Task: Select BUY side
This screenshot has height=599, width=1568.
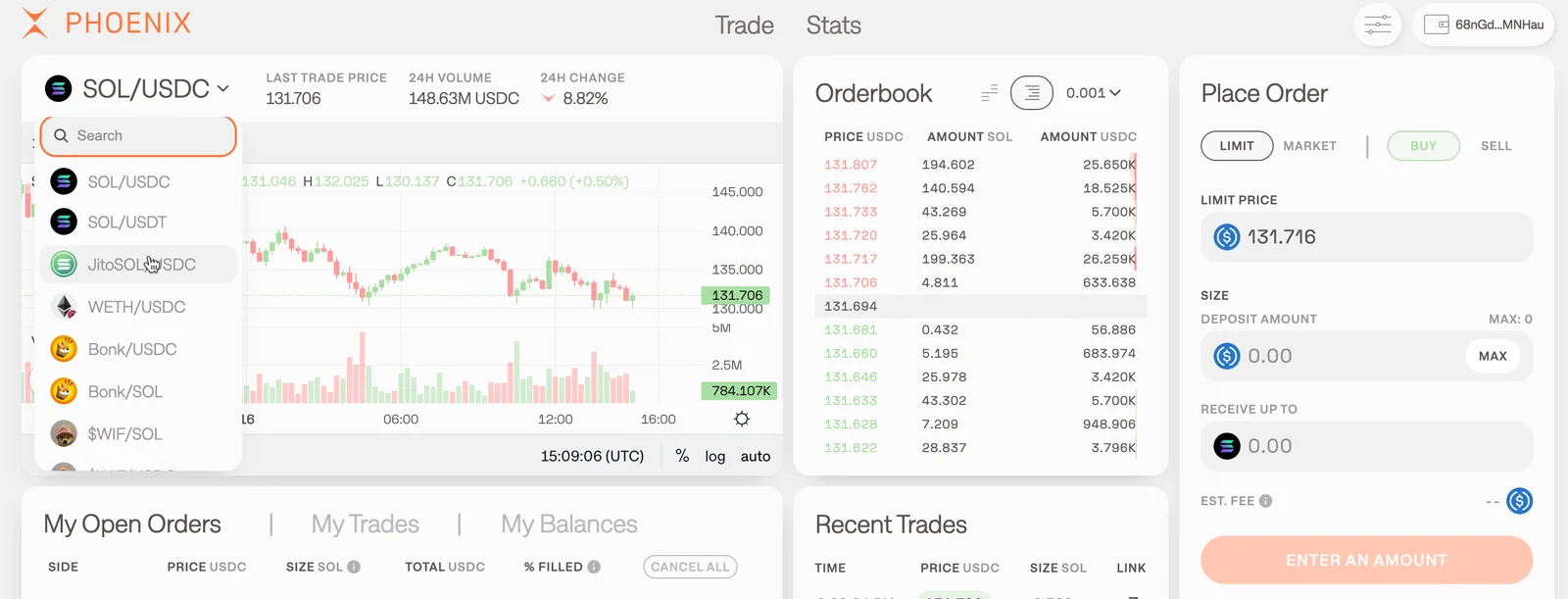Action: [x=1423, y=146]
